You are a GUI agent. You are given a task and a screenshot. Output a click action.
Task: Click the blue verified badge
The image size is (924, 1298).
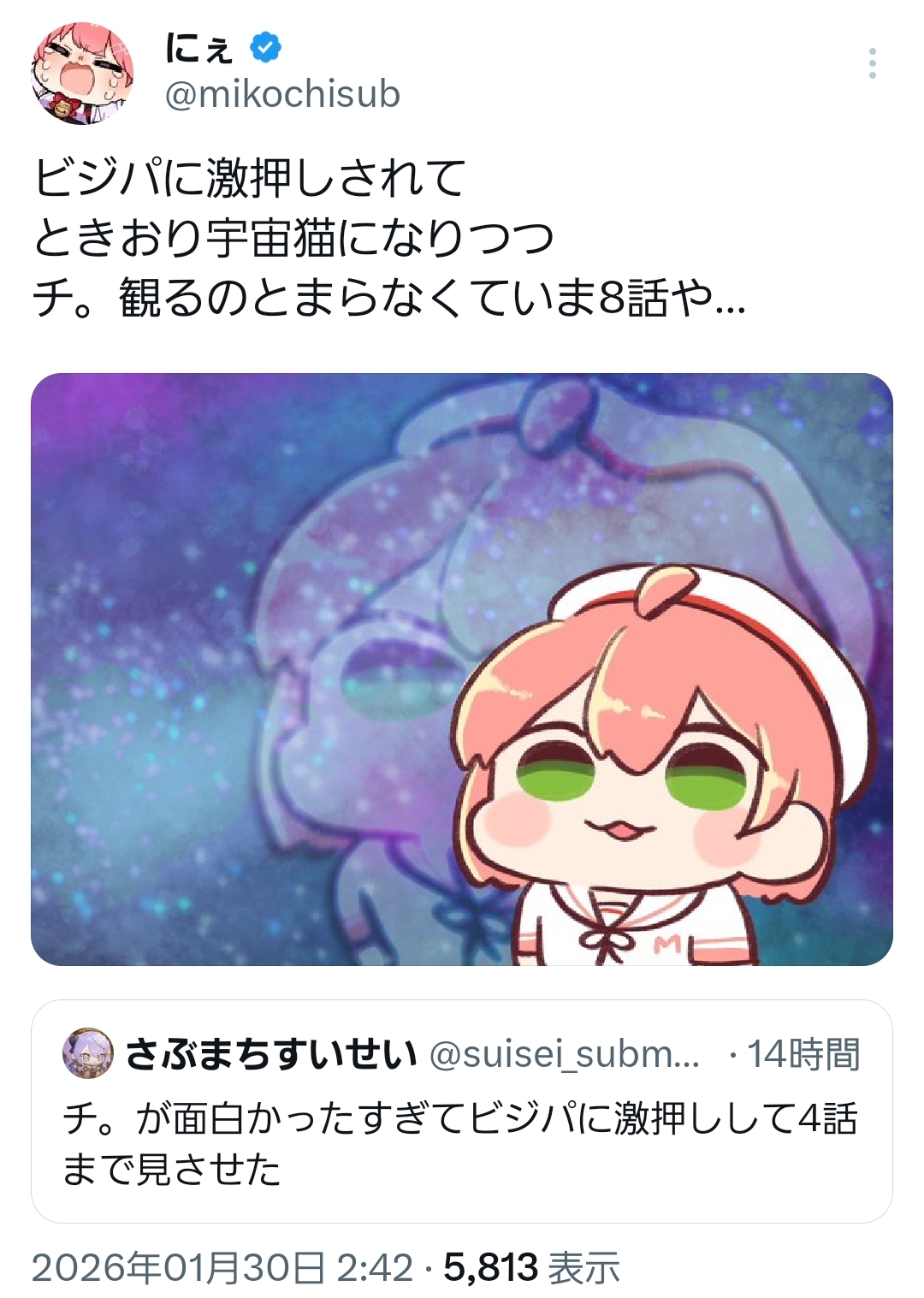(x=265, y=47)
